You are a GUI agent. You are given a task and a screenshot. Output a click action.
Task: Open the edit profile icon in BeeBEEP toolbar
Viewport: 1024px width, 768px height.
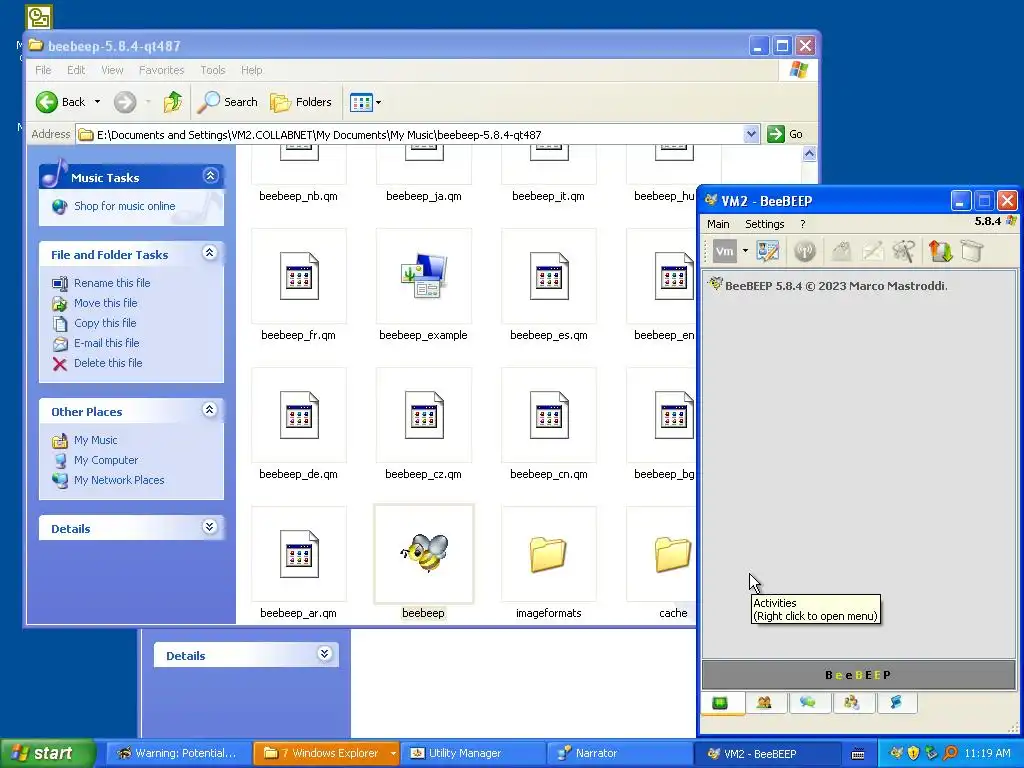point(767,251)
